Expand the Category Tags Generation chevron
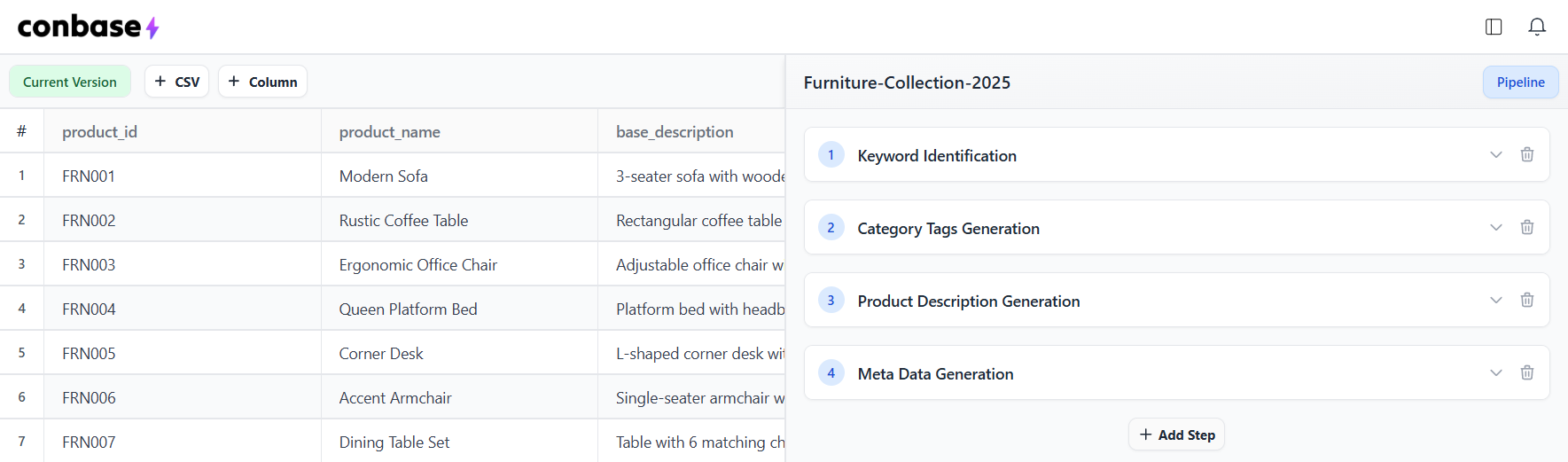Viewport: 1568px width, 462px height. point(1496,227)
